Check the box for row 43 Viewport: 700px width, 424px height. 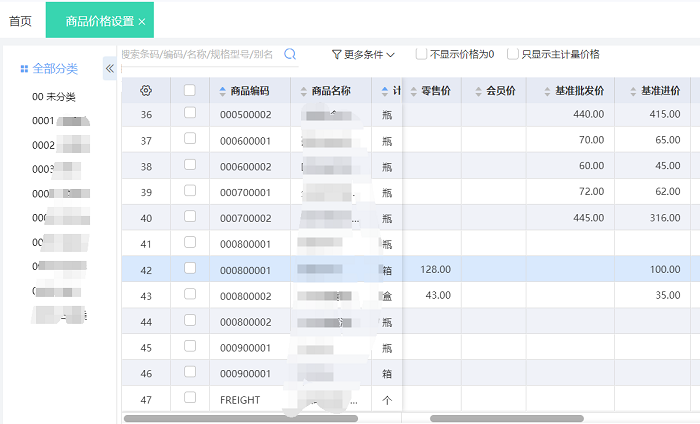pos(190,294)
